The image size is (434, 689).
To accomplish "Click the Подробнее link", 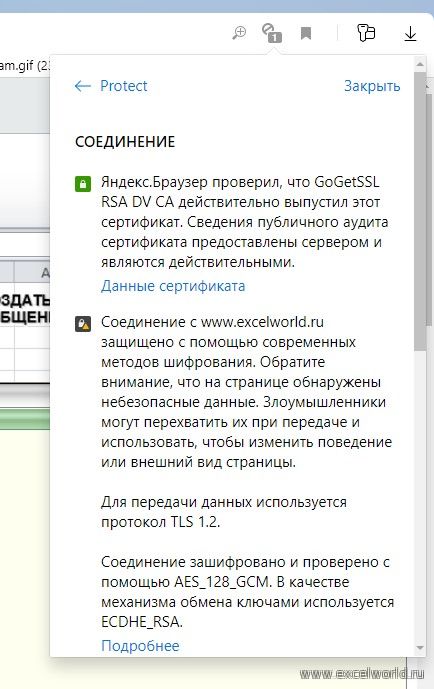I will (x=140, y=646).
